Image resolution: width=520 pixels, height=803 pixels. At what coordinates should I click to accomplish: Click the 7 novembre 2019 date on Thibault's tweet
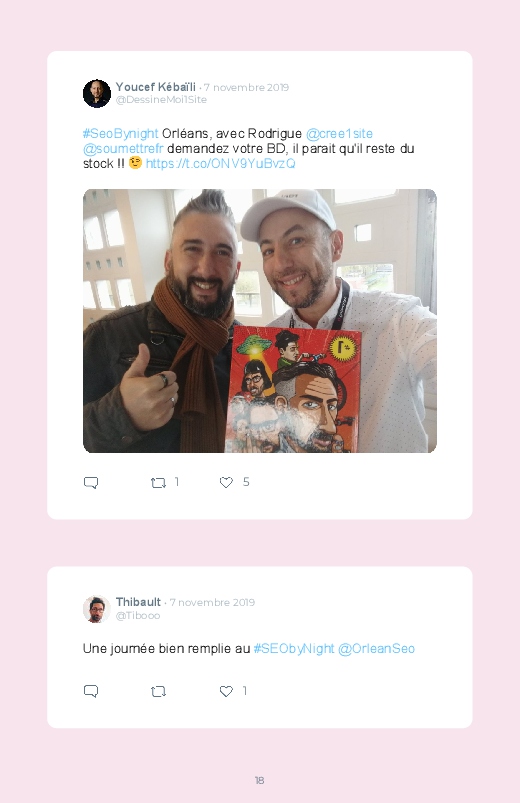(212, 603)
